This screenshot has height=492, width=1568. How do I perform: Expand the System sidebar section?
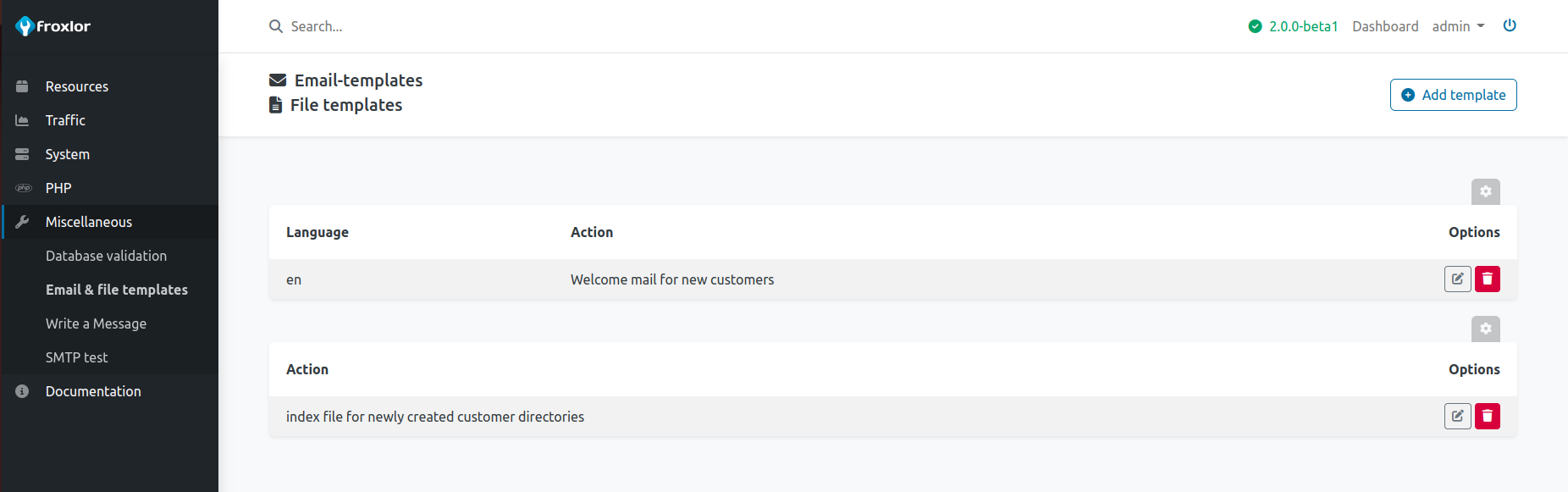click(68, 154)
